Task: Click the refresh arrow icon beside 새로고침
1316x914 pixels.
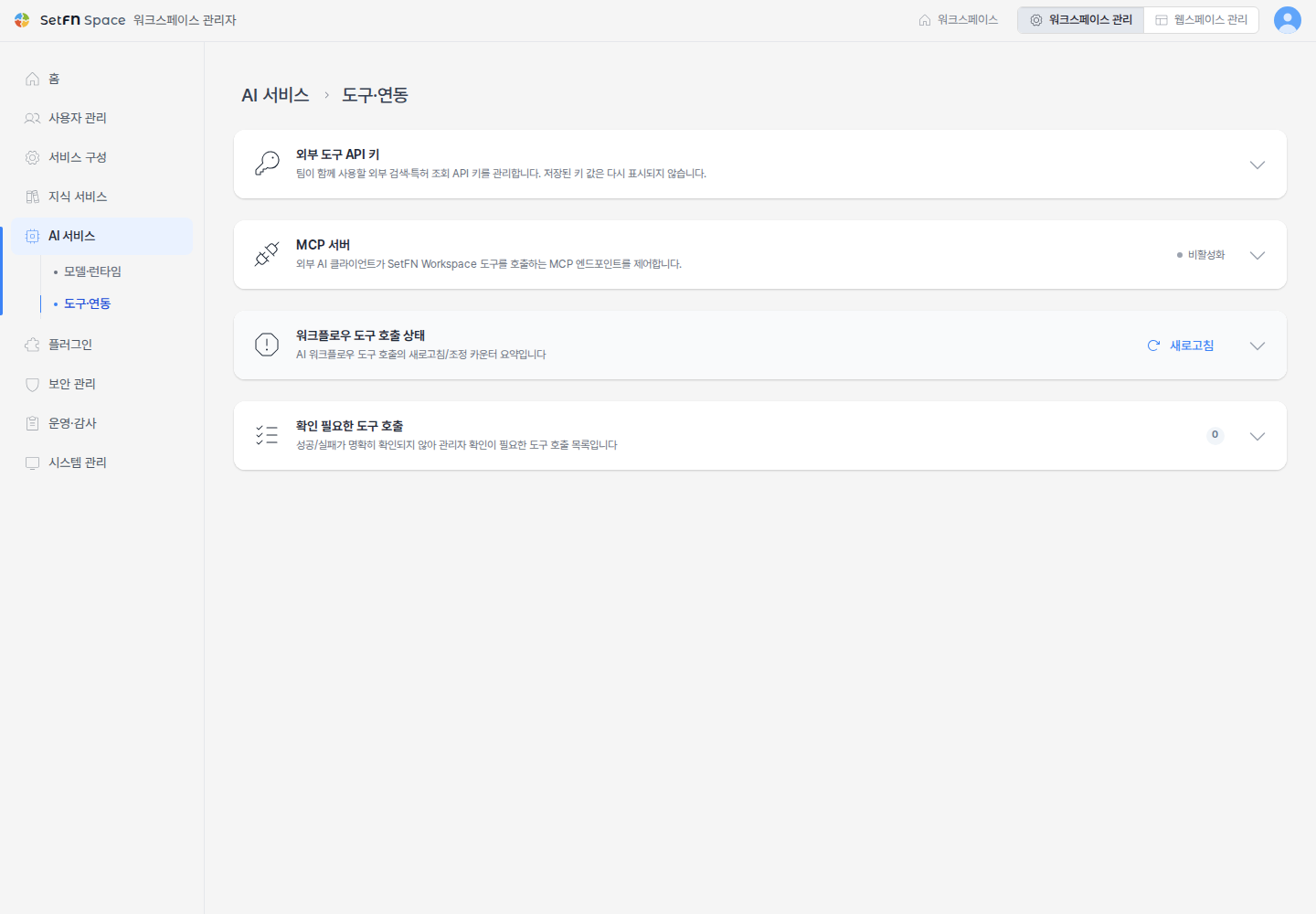Action: [x=1153, y=345]
